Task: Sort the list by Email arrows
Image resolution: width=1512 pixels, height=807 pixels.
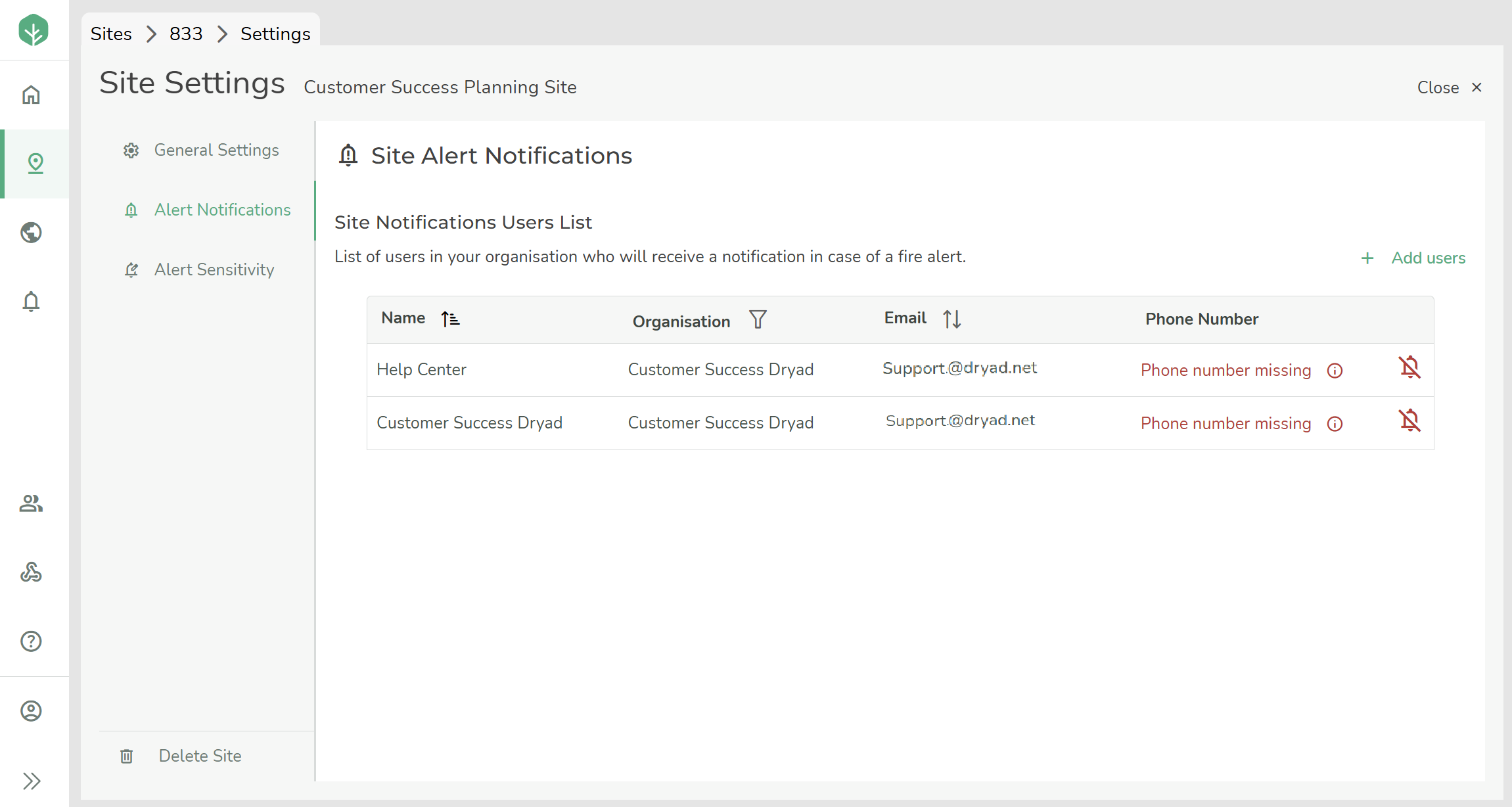Action: tap(951, 319)
